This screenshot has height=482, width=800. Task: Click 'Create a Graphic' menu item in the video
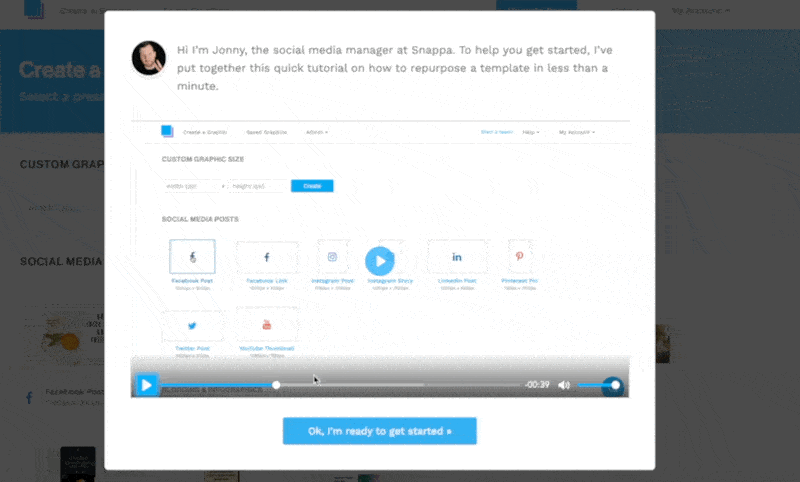[205, 132]
